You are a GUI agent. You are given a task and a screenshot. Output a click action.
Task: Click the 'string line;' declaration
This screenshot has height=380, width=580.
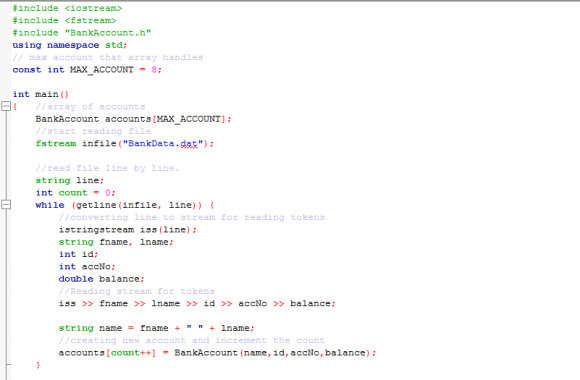(70, 180)
